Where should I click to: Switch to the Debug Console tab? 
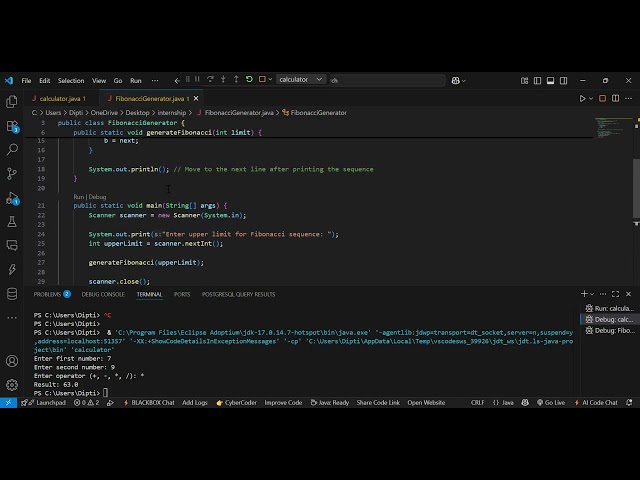103,294
